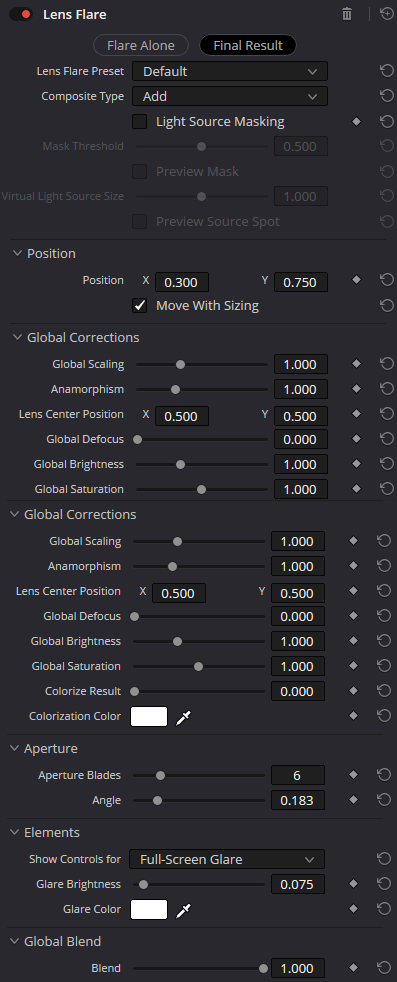Reset the Blend value
The width and height of the screenshot is (397, 982).
[383, 968]
